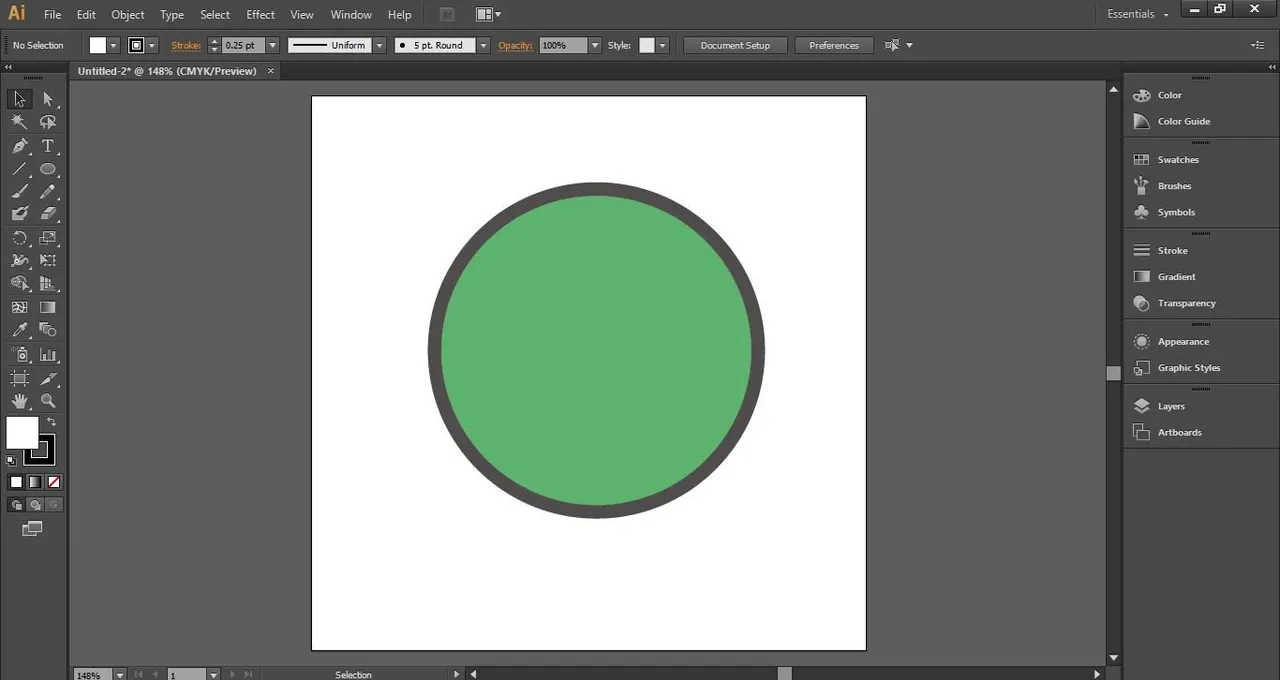Select the Hand tool
Image resolution: width=1280 pixels, height=680 pixels.
point(19,401)
